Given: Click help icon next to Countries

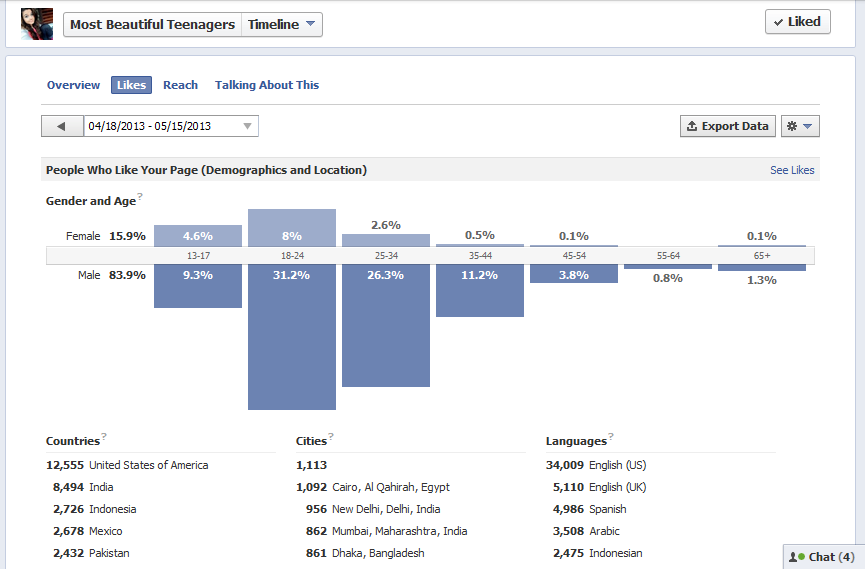Looking at the screenshot, I should 104,436.
